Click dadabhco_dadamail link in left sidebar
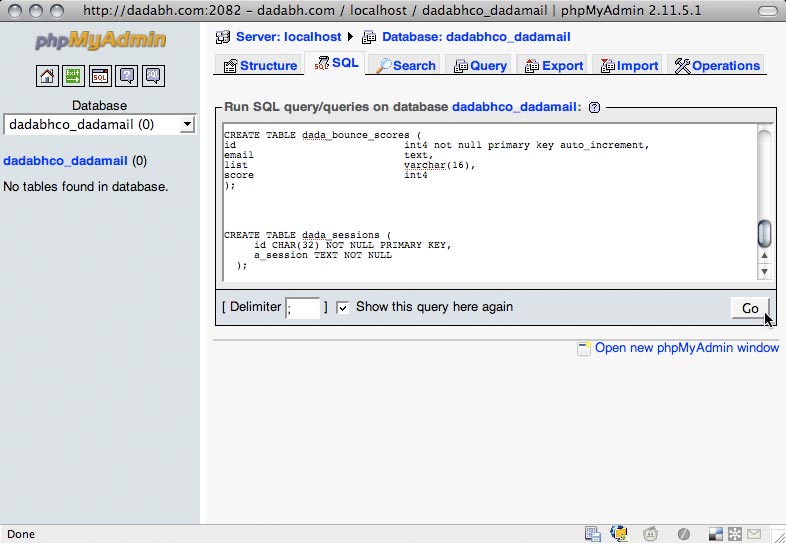Viewport: 786px width, 544px height. (x=65, y=161)
